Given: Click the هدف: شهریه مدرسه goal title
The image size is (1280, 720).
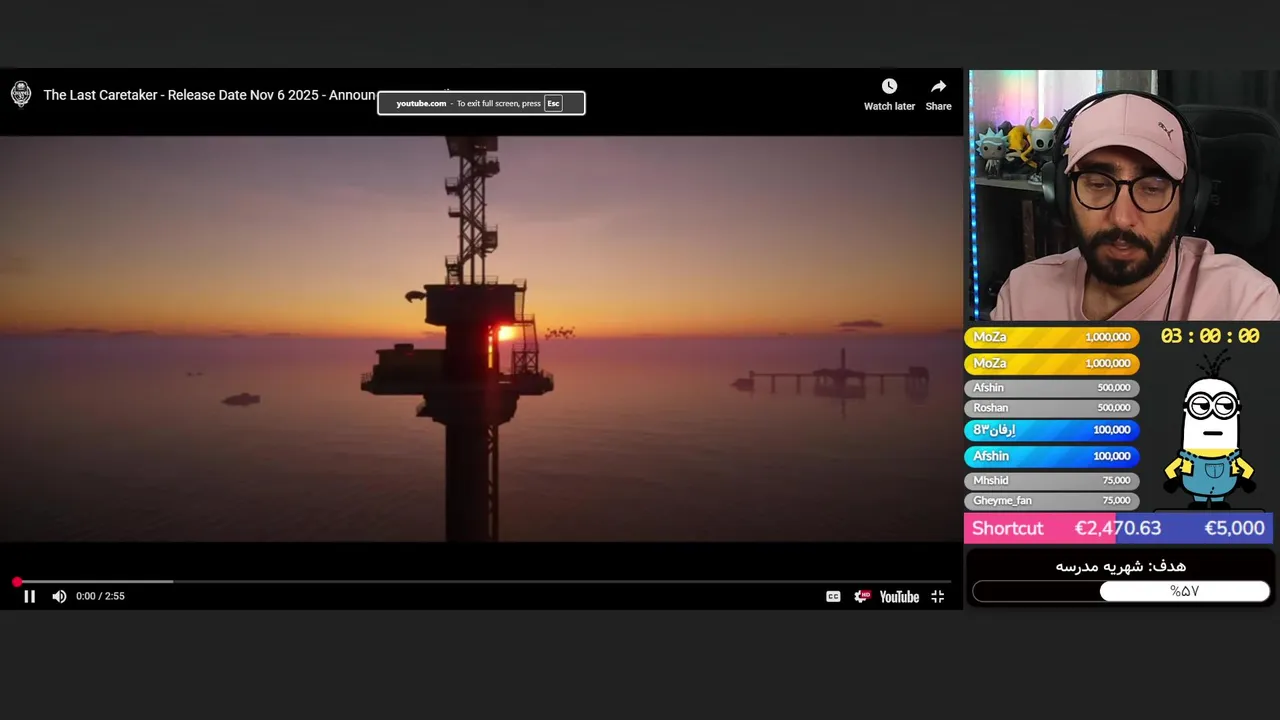Looking at the screenshot, I should tap(1120, 566).
